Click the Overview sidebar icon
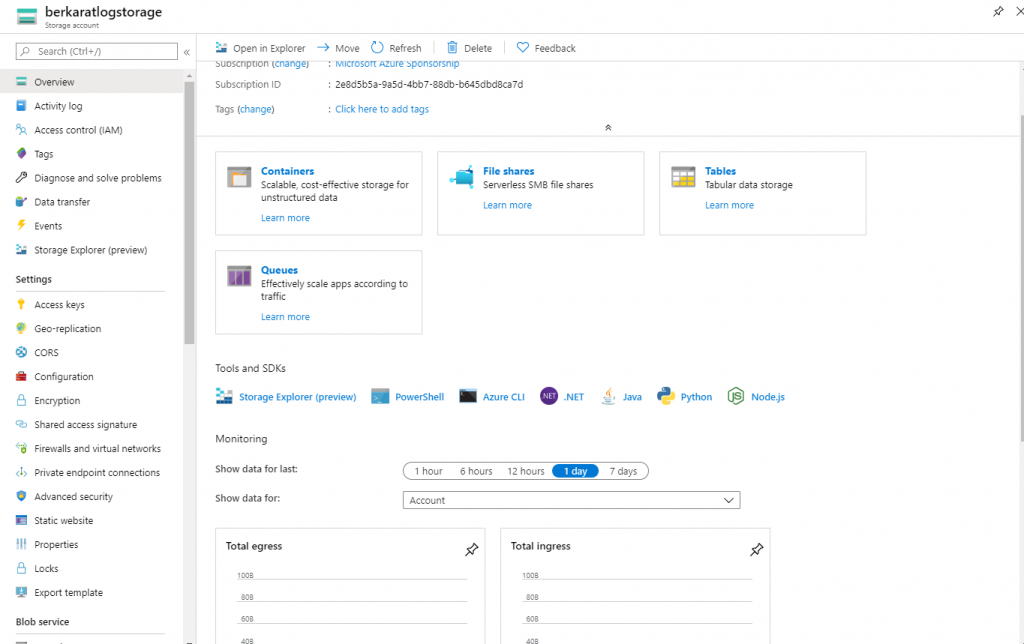The width and height of the screenshot is (1024, 644). 22,82
